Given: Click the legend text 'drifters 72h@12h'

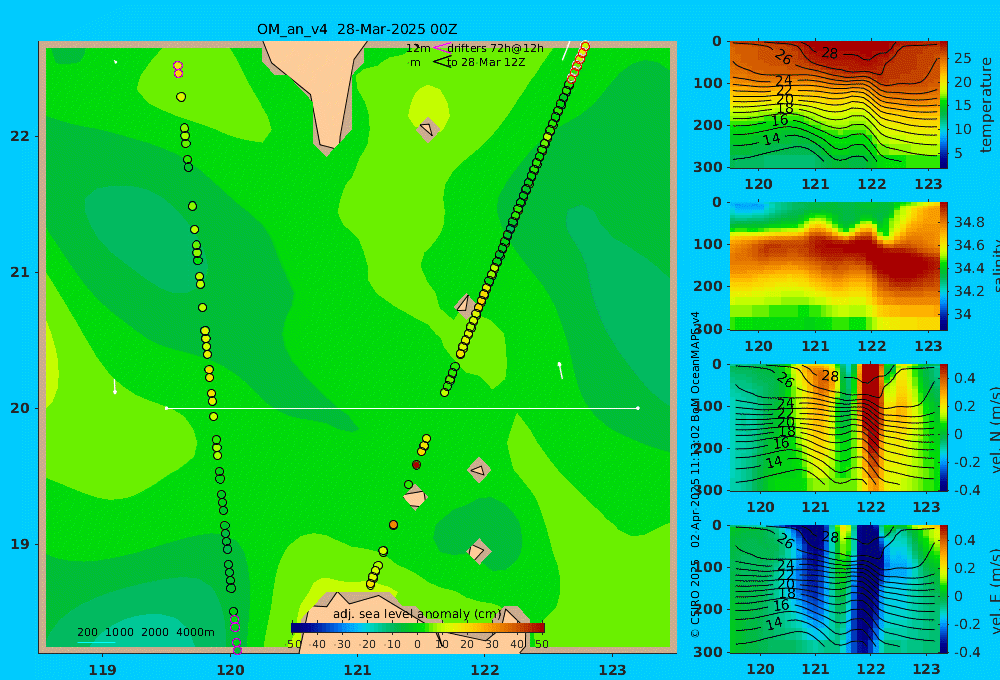Looking at the screenshot, I should pyautogui.click(x=495, y=48).
